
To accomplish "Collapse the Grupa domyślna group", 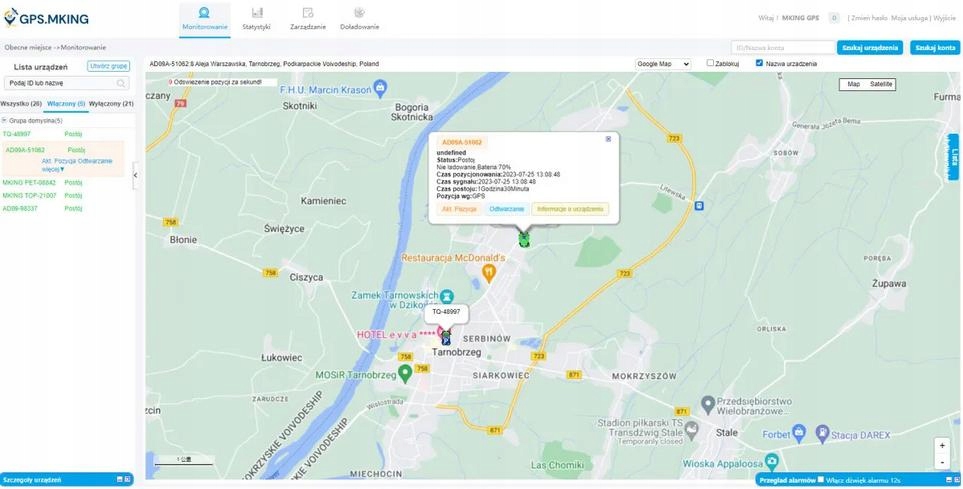I will [x=4, y=120].
